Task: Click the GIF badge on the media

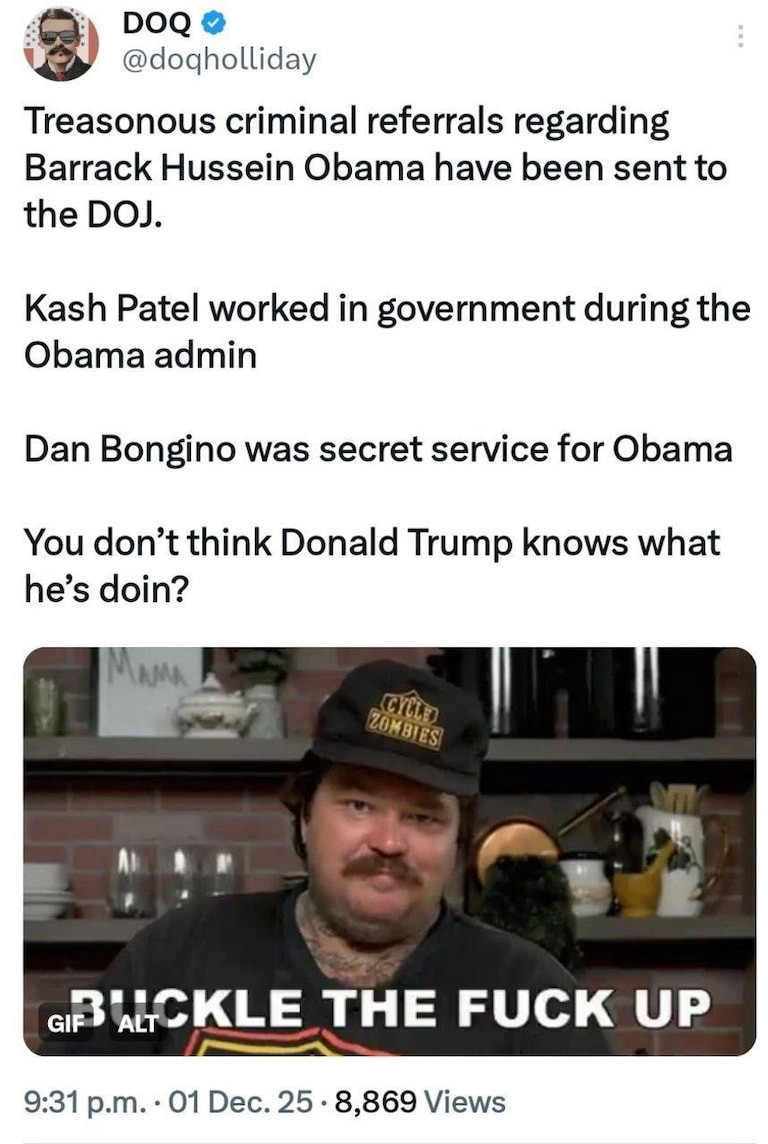Action: pyautogui.click(x=62, y=1024)
